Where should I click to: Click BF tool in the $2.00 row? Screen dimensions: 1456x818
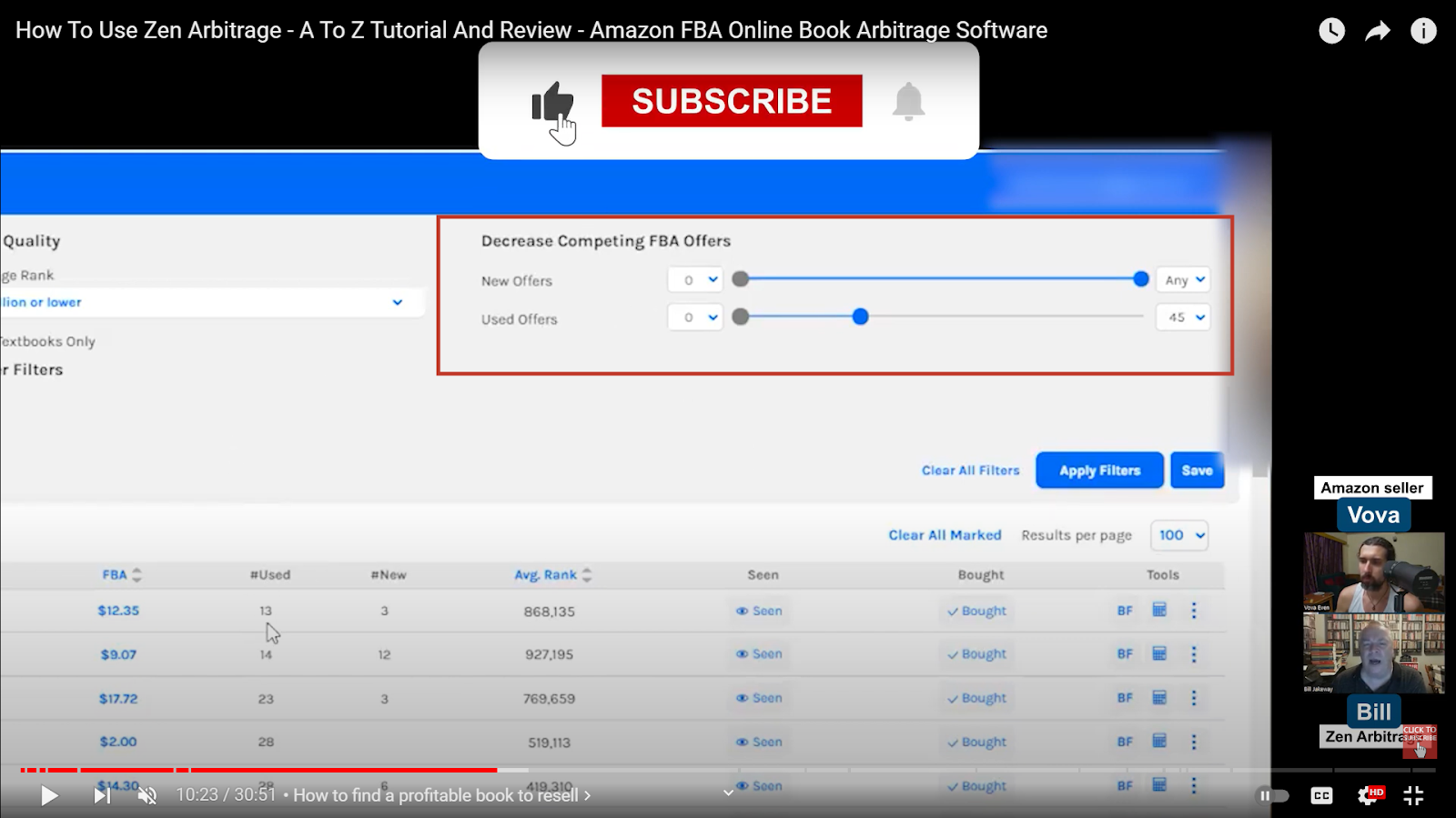point(1125,742)
